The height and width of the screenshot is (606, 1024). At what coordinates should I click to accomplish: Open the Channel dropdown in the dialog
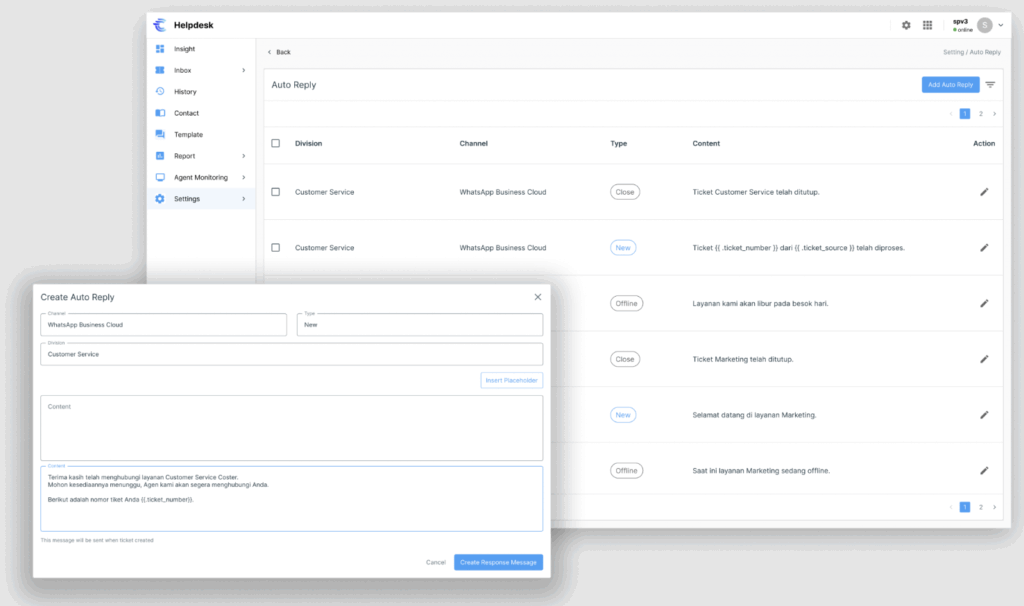tap(163, 325)
